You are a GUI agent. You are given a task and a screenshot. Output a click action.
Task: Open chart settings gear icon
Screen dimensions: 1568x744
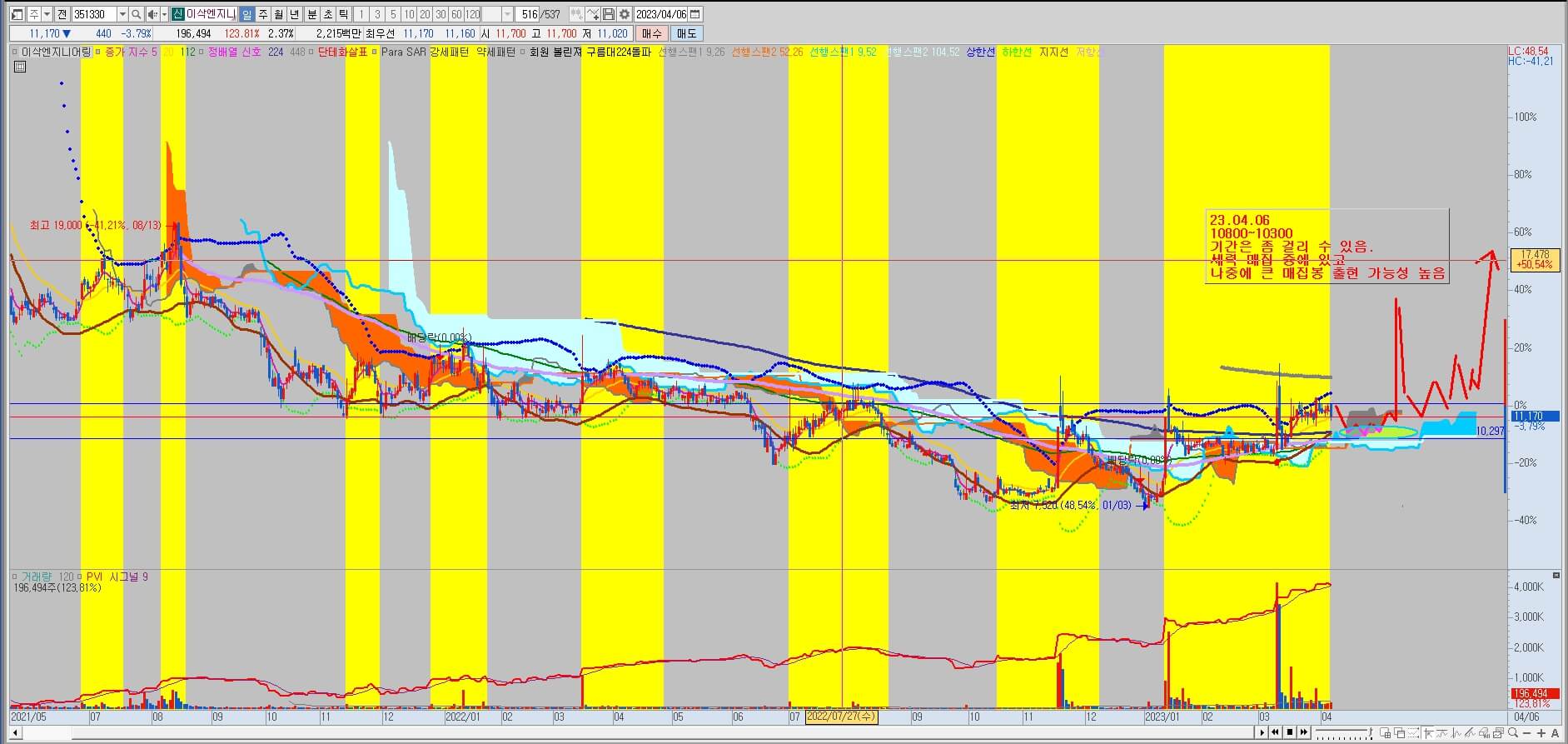coord(624,14)
